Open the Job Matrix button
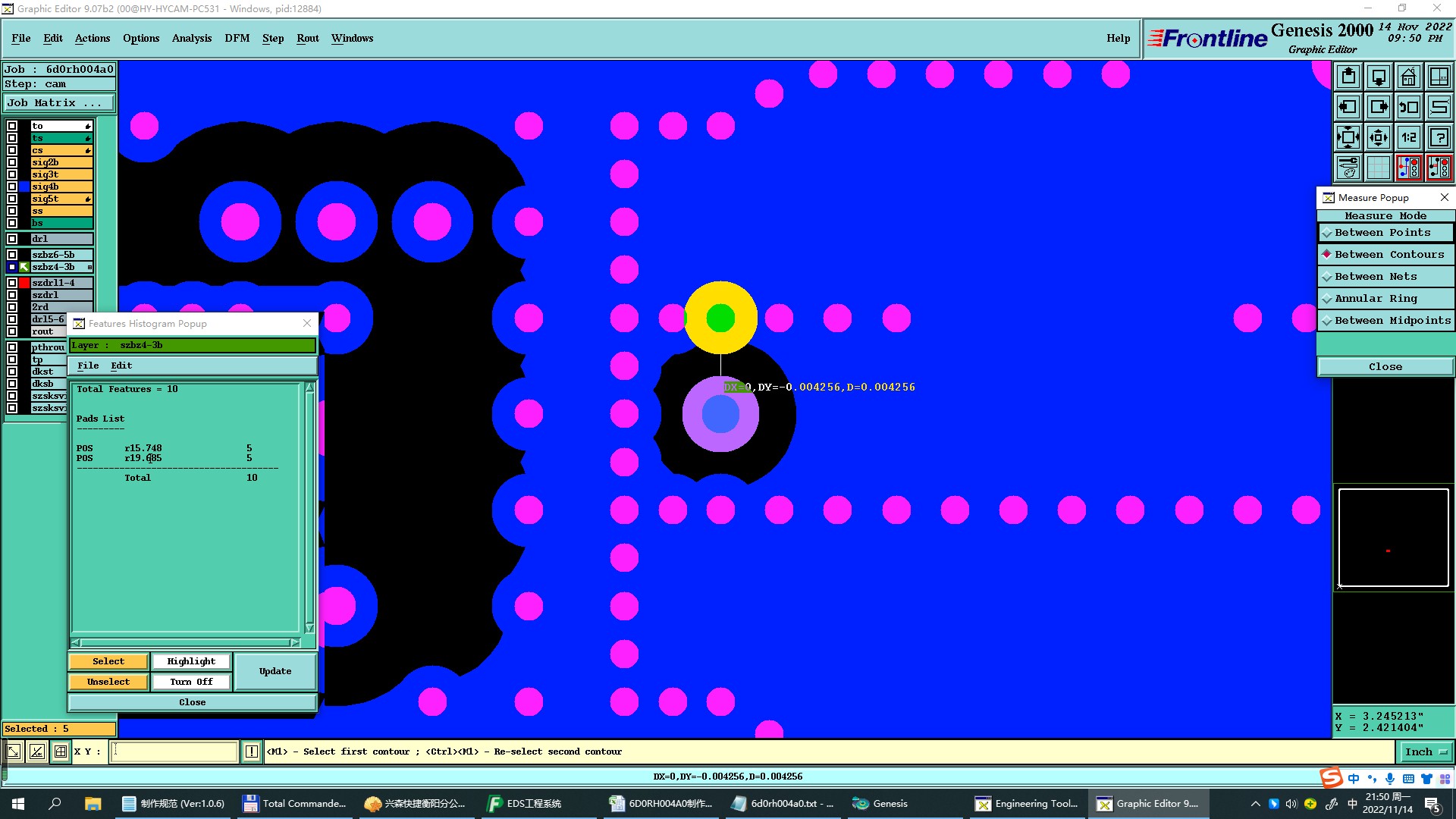This screenshot has width=1456, height=819. (x=59, y=103)
